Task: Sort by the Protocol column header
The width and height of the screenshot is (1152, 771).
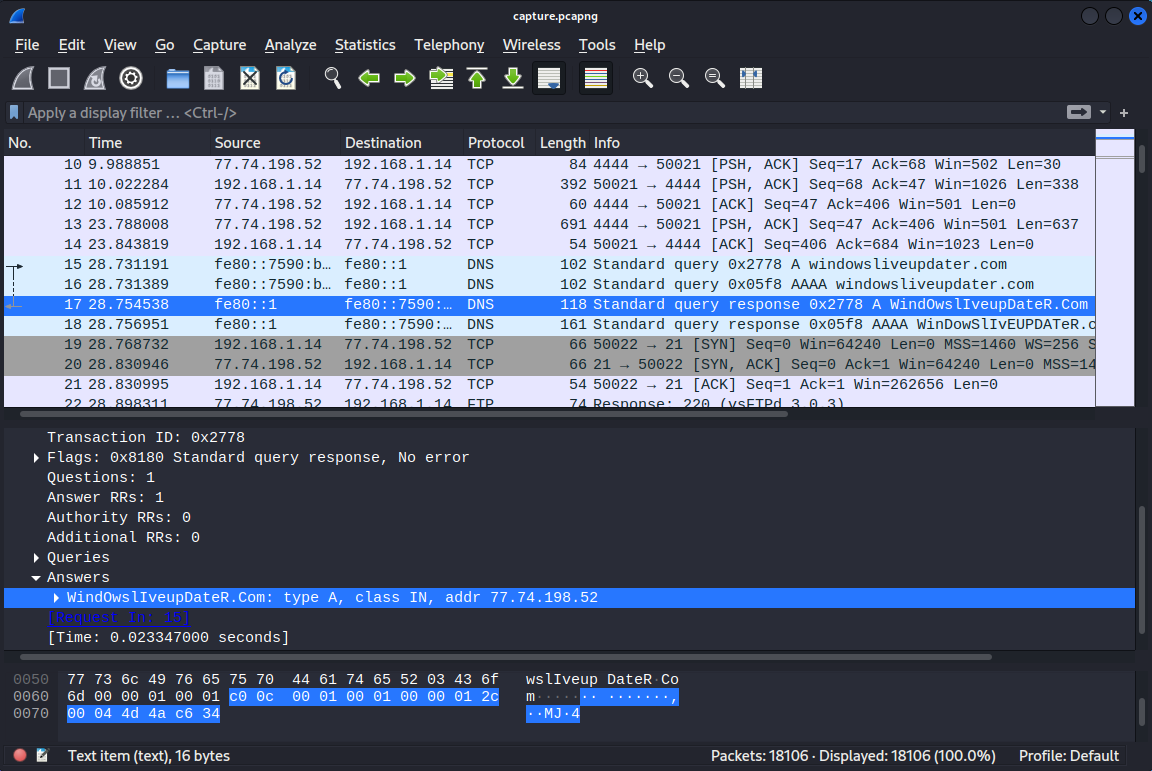Action: click(x=499, y=143)
